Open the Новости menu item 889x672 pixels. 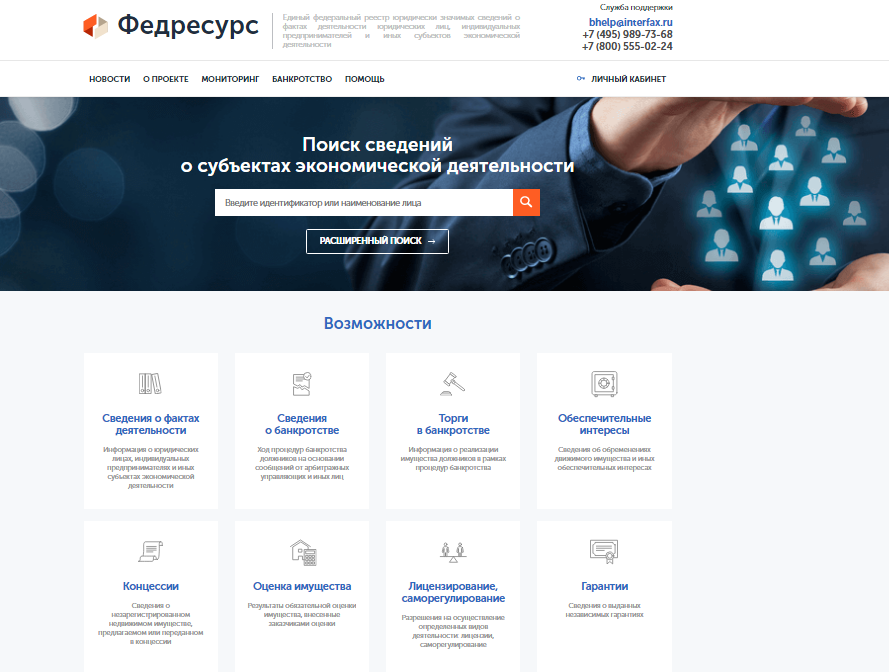pos(109,79)
